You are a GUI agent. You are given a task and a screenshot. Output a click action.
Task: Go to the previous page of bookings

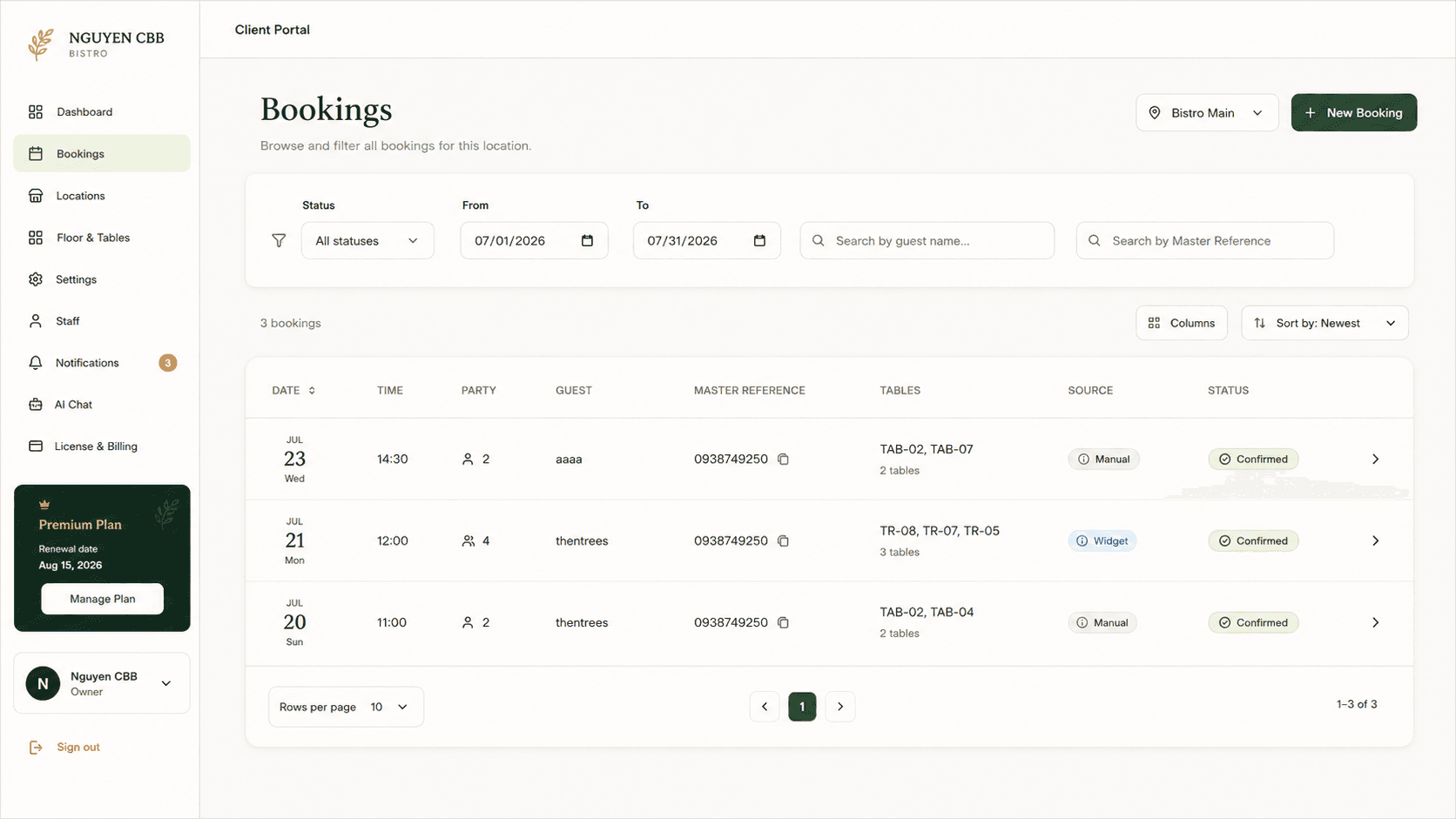(x=765, y=707)
